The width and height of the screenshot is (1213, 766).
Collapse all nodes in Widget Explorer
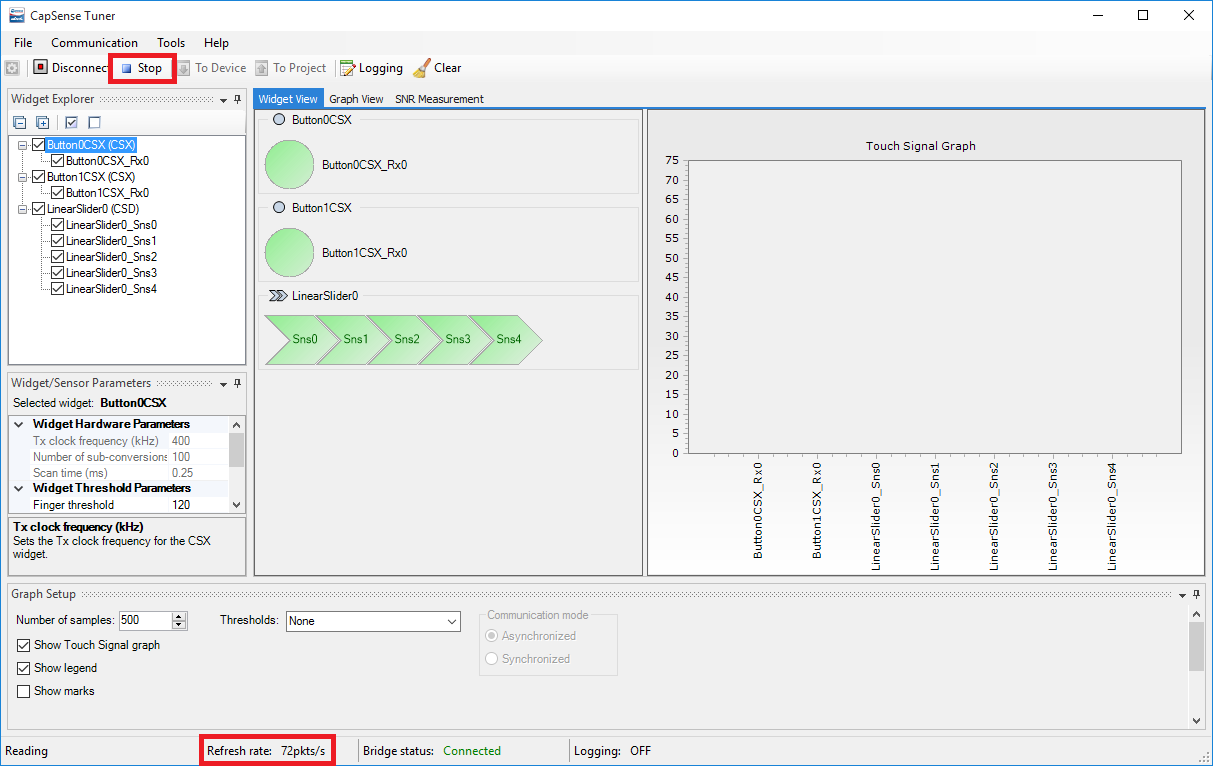(x=19, y=122)
